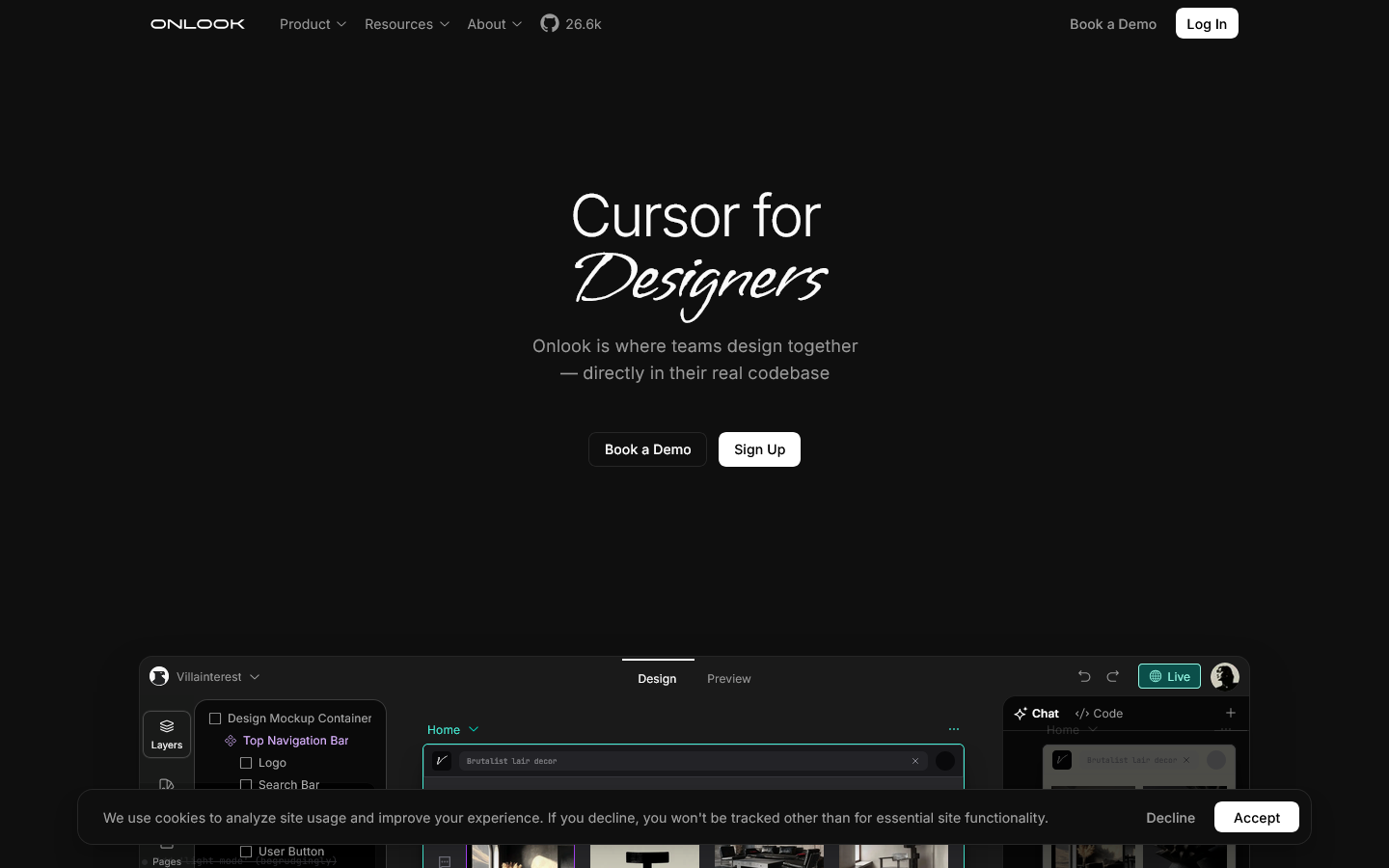Select the Code tab

pyautogui.click(x=1099, y=714)
